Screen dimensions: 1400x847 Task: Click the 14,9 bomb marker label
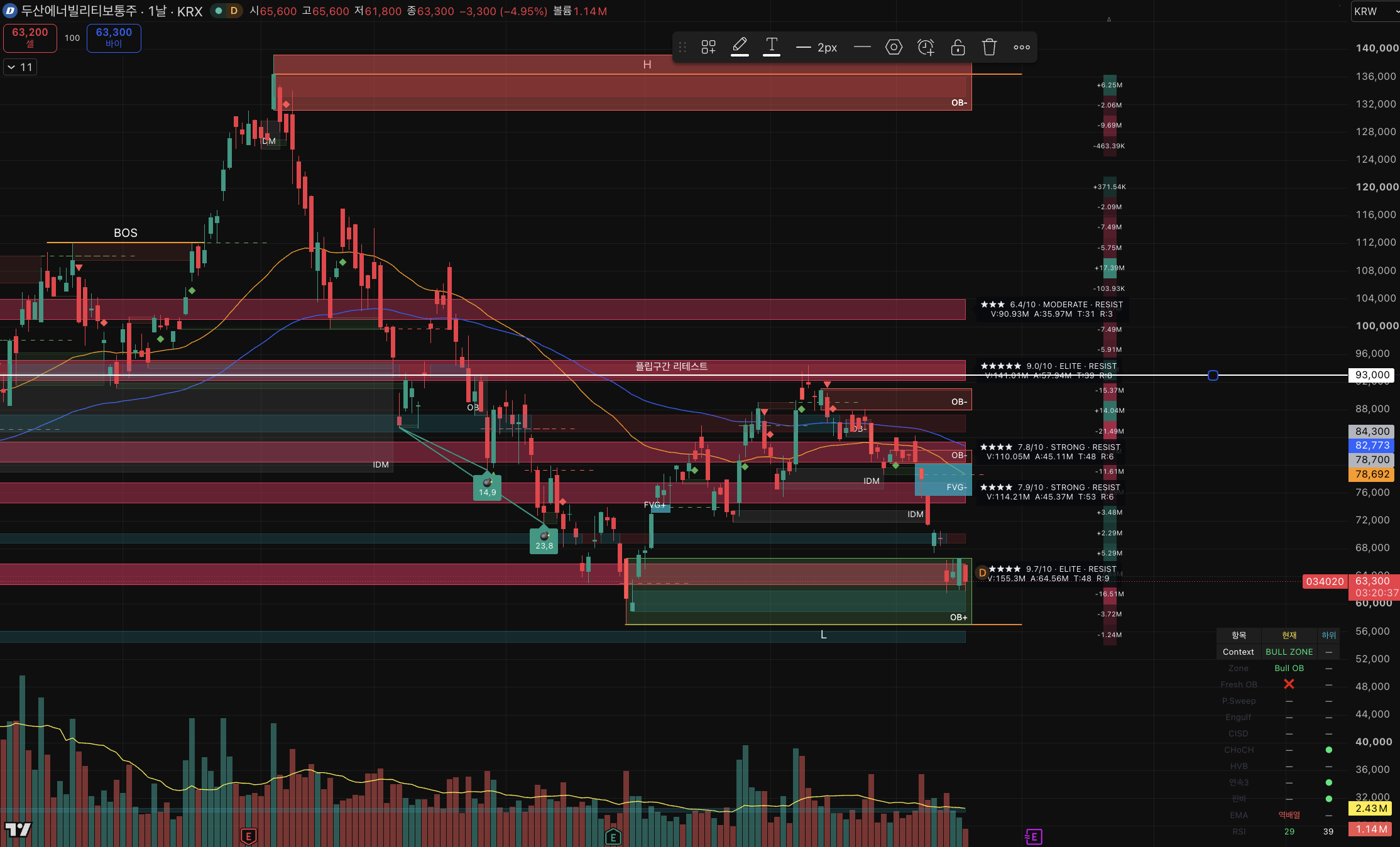coord(487,488)
